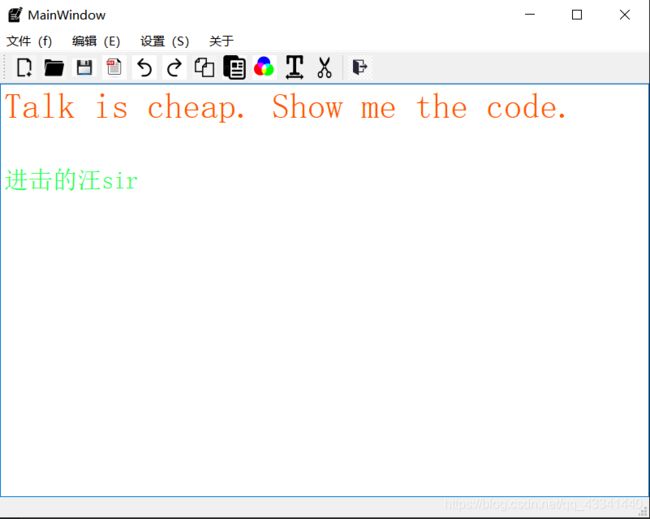Export to PDF using the PDF icon
Image resolution: width=650 pixels, height=519 pixels.
(114, 67)
